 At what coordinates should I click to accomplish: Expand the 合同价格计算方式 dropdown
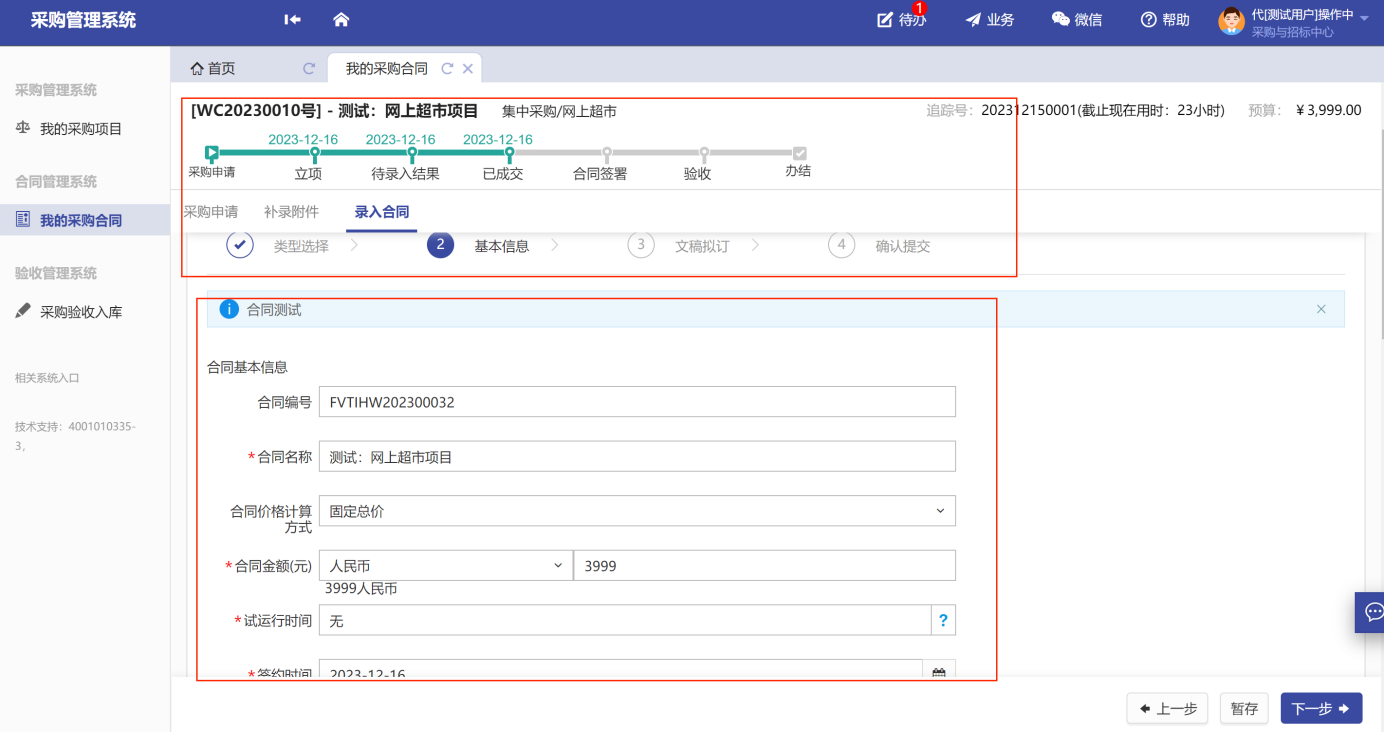click(939, 511)
